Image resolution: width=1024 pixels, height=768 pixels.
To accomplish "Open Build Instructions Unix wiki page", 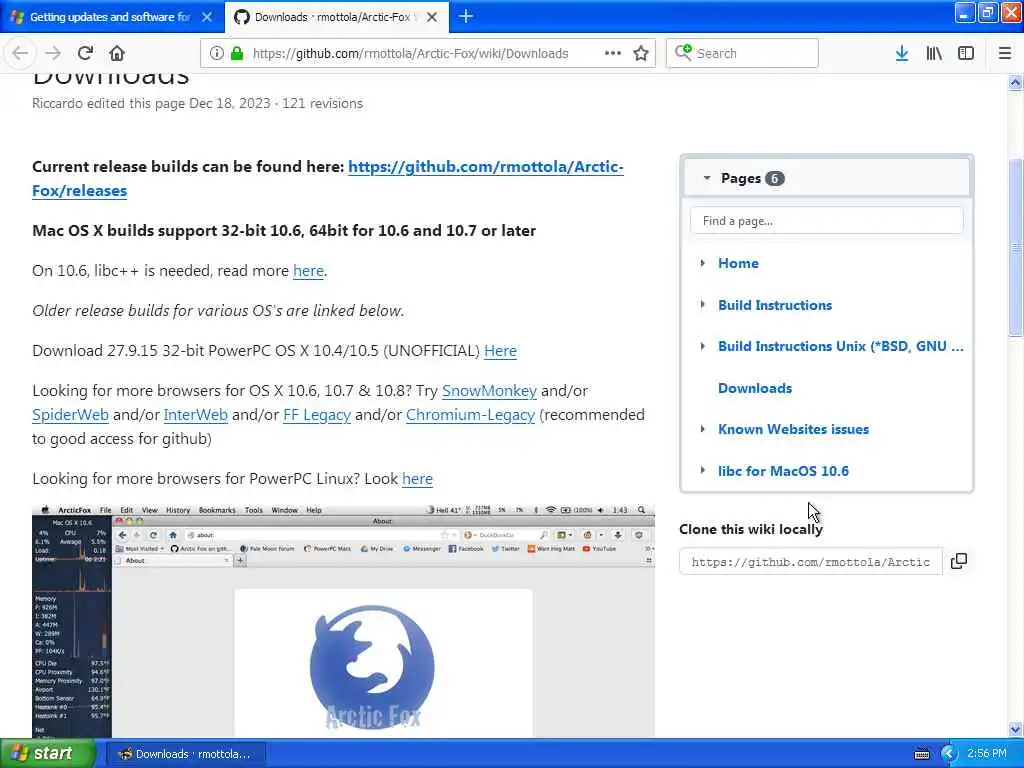I will click(x=840, y=346).
